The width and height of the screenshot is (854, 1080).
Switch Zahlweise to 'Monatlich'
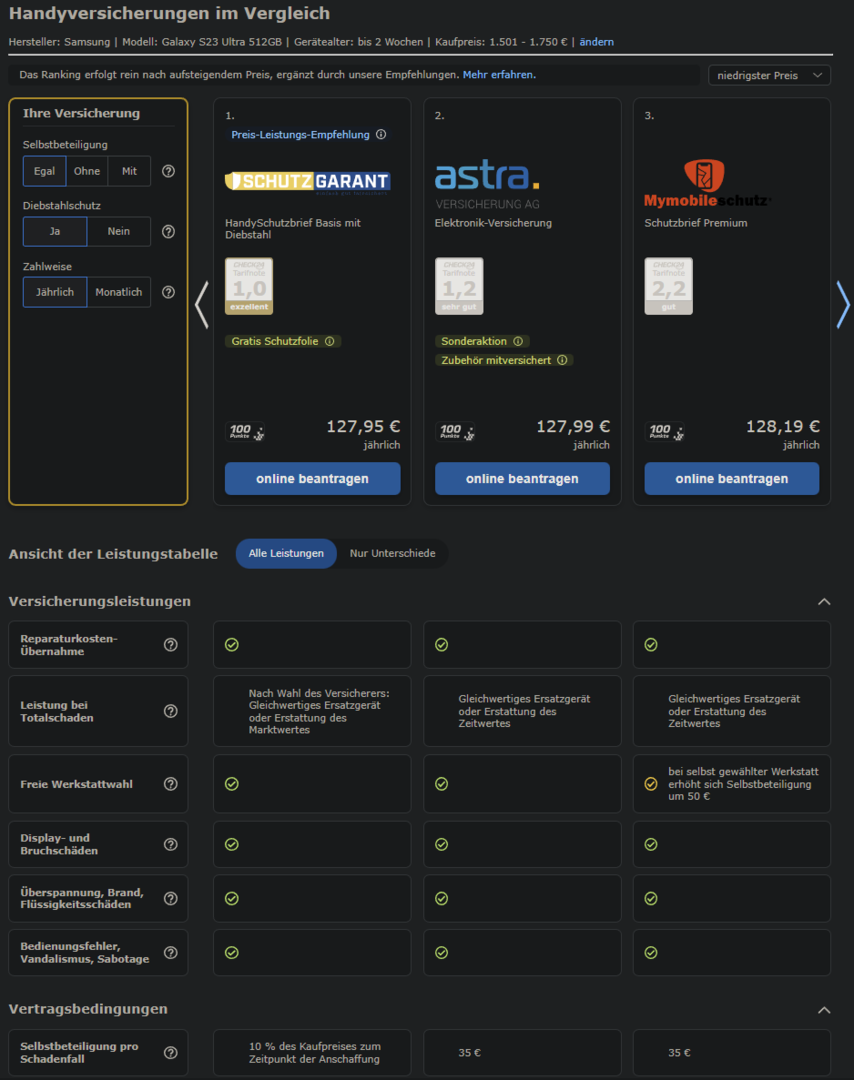pyautogui.click(x=119, y=292)
